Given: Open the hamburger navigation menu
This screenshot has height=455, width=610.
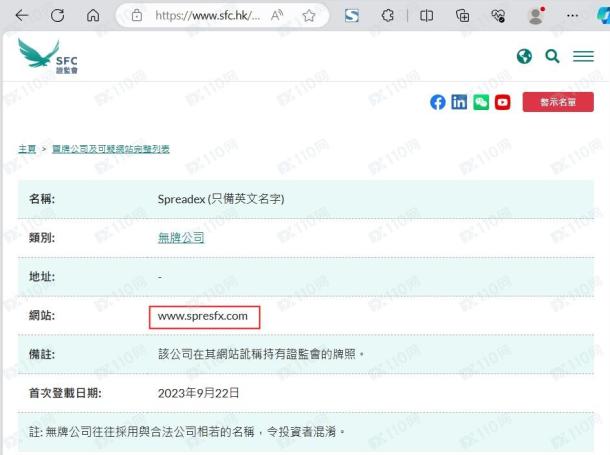Looking at the screenshot, I should click(583, 56).
